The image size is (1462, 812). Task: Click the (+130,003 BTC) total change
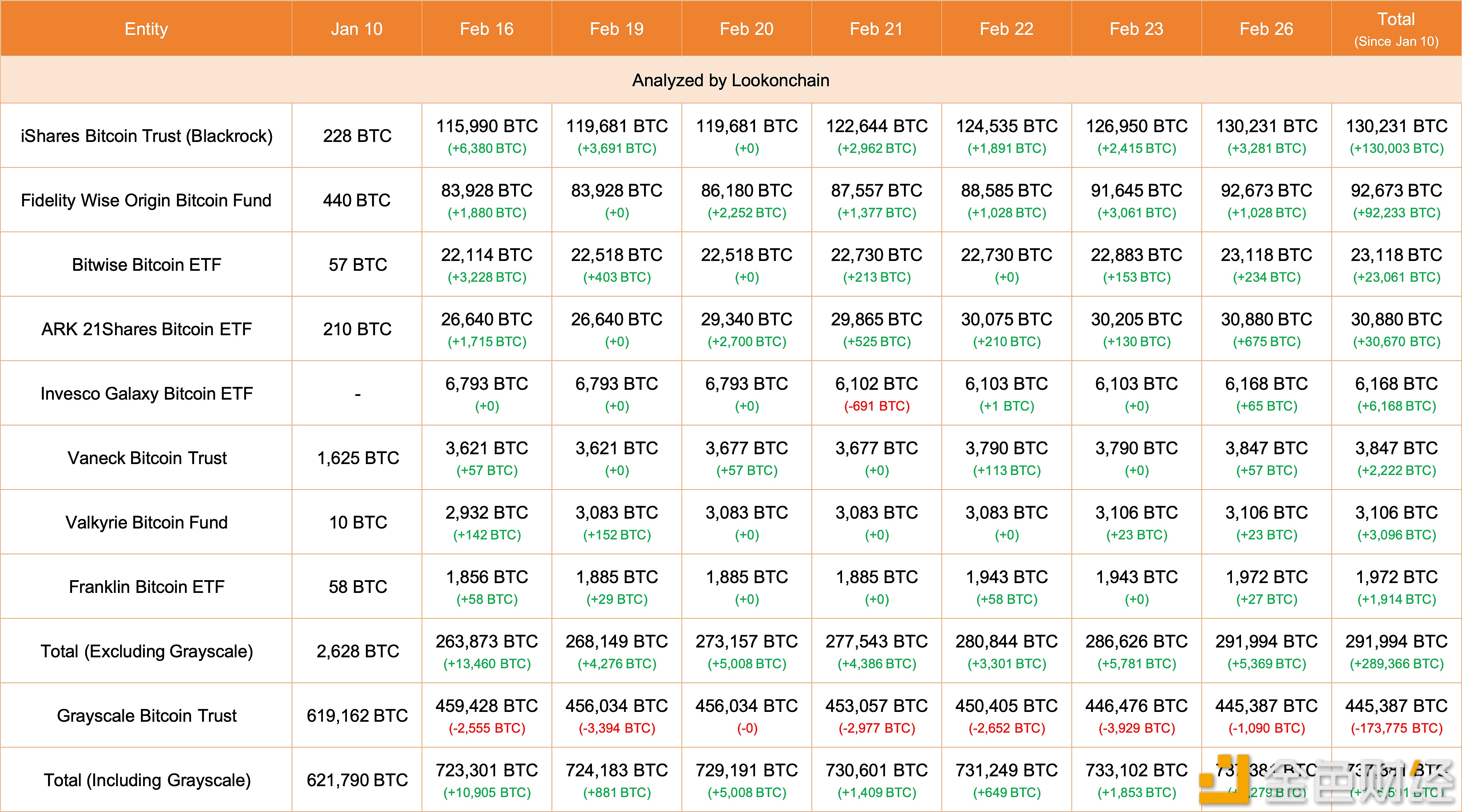point(1396,148)
